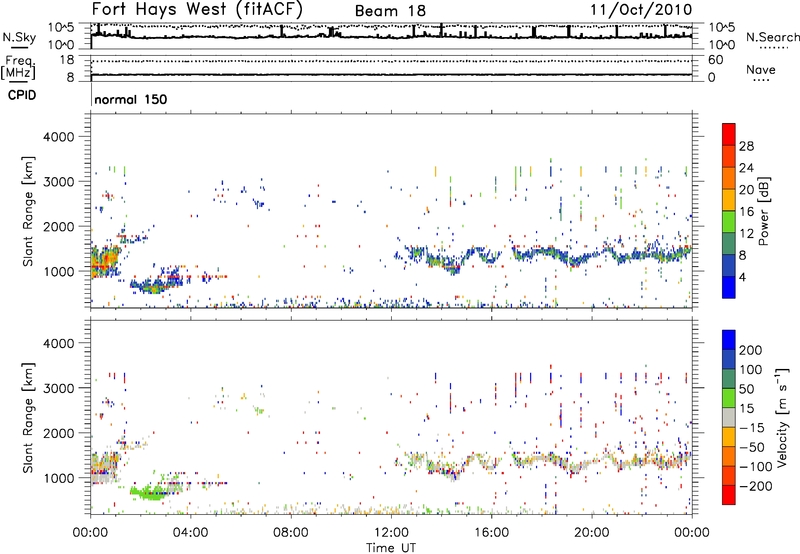Viewport: 800px width, 554px height.
Task: Click the '28' power colorbar tick label
Action: point(746,146)
